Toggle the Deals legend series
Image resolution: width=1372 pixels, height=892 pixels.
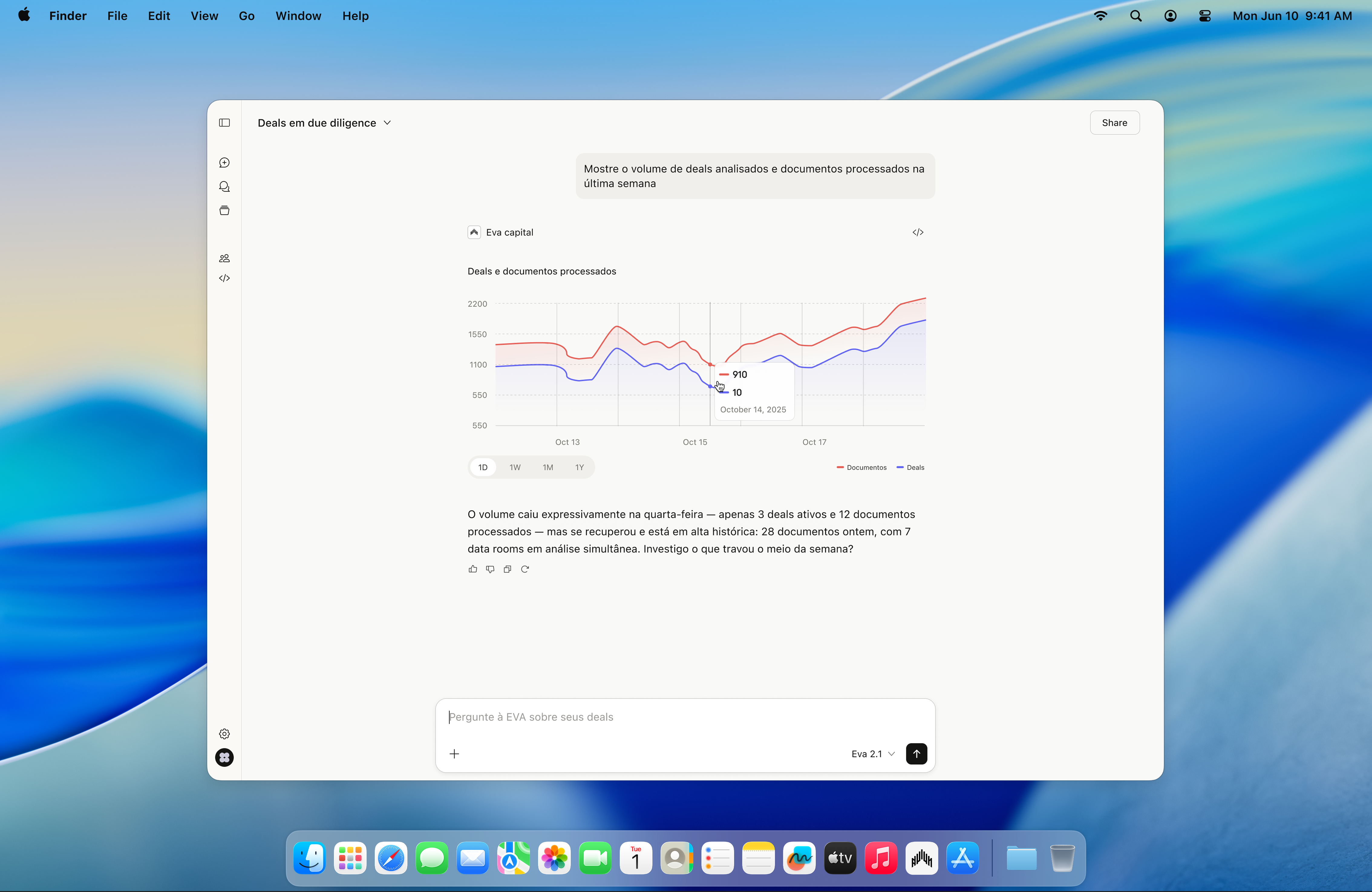[910, 468]
